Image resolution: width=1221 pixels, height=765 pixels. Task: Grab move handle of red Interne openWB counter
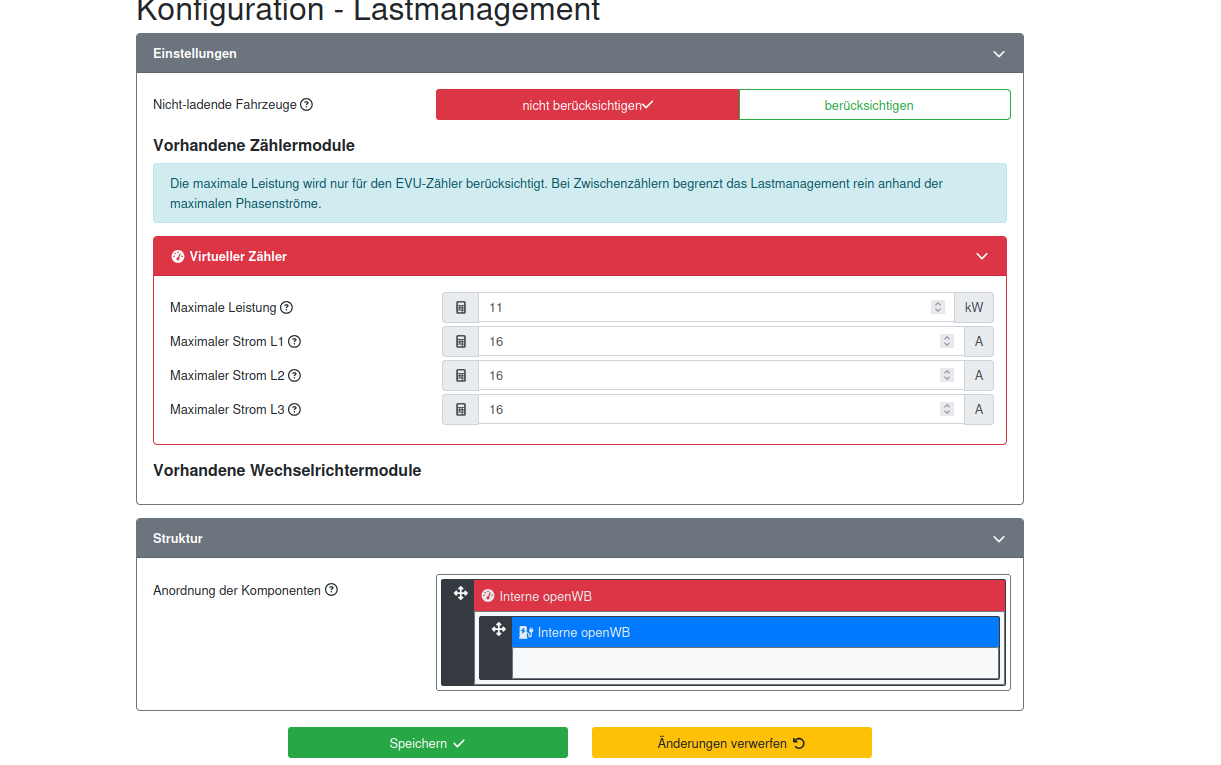pos(460,593)
